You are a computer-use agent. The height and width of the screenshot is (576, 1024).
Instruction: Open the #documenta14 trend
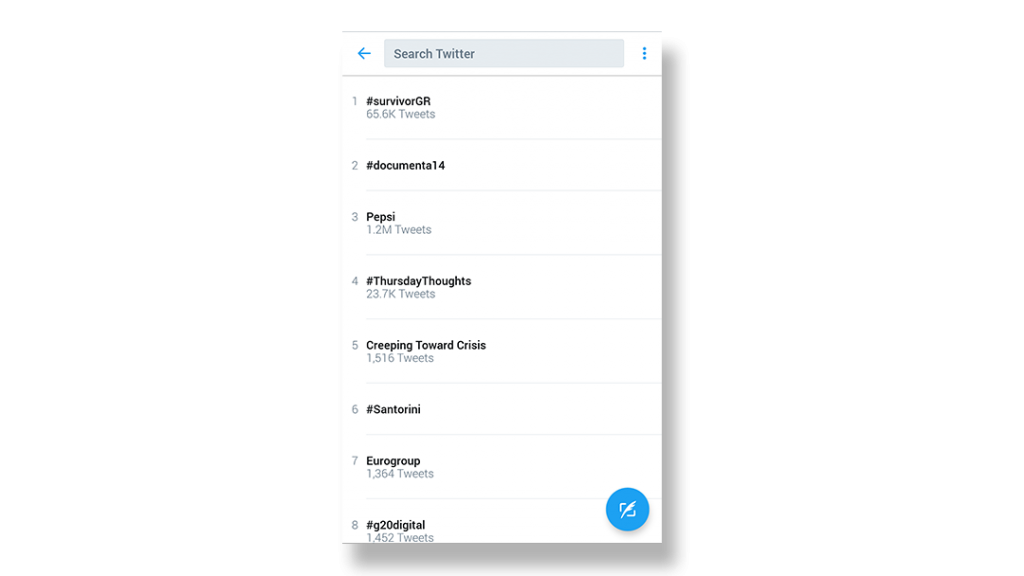(x=502, y=165)
